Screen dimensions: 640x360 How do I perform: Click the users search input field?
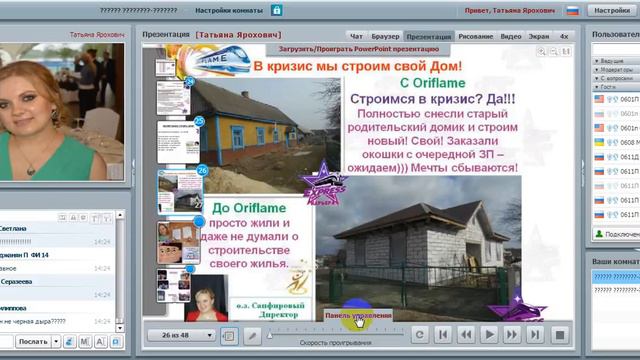click(x=616, y=50)
